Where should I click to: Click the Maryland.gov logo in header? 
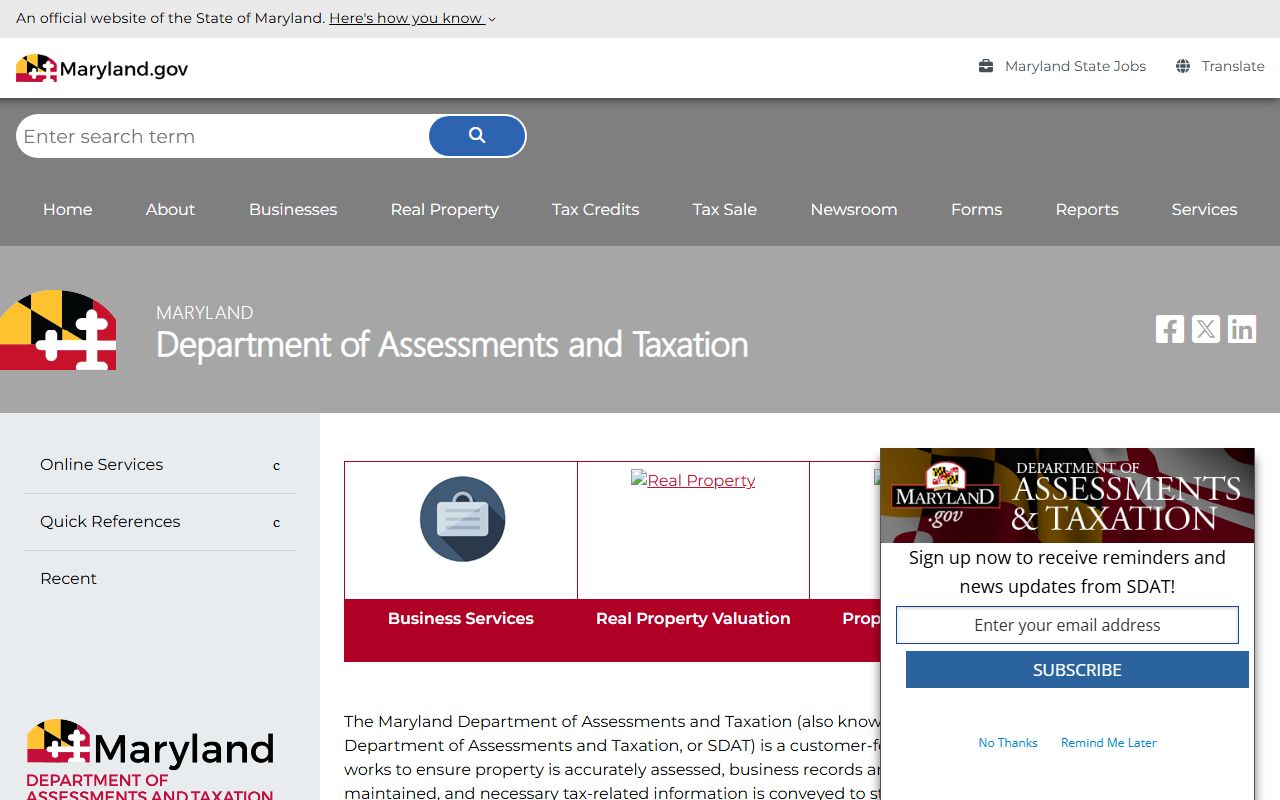click(x=102, y=68)
